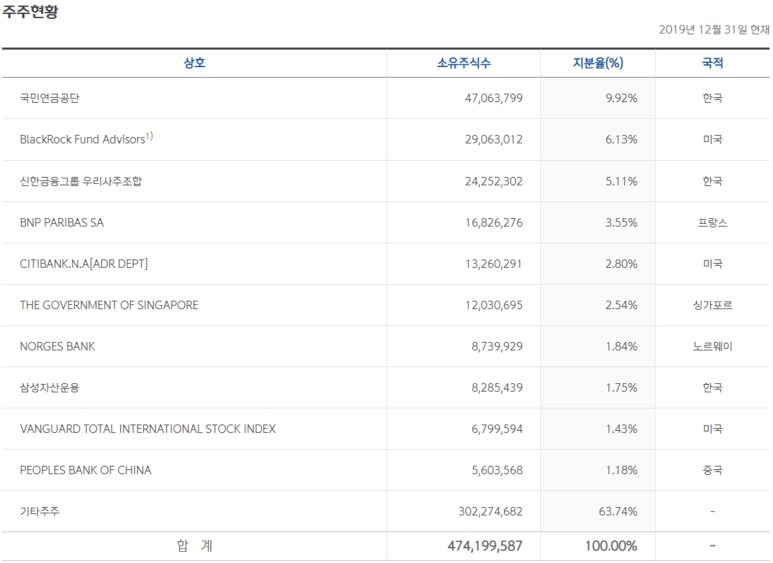Click ownership value 5.11%

621,181
